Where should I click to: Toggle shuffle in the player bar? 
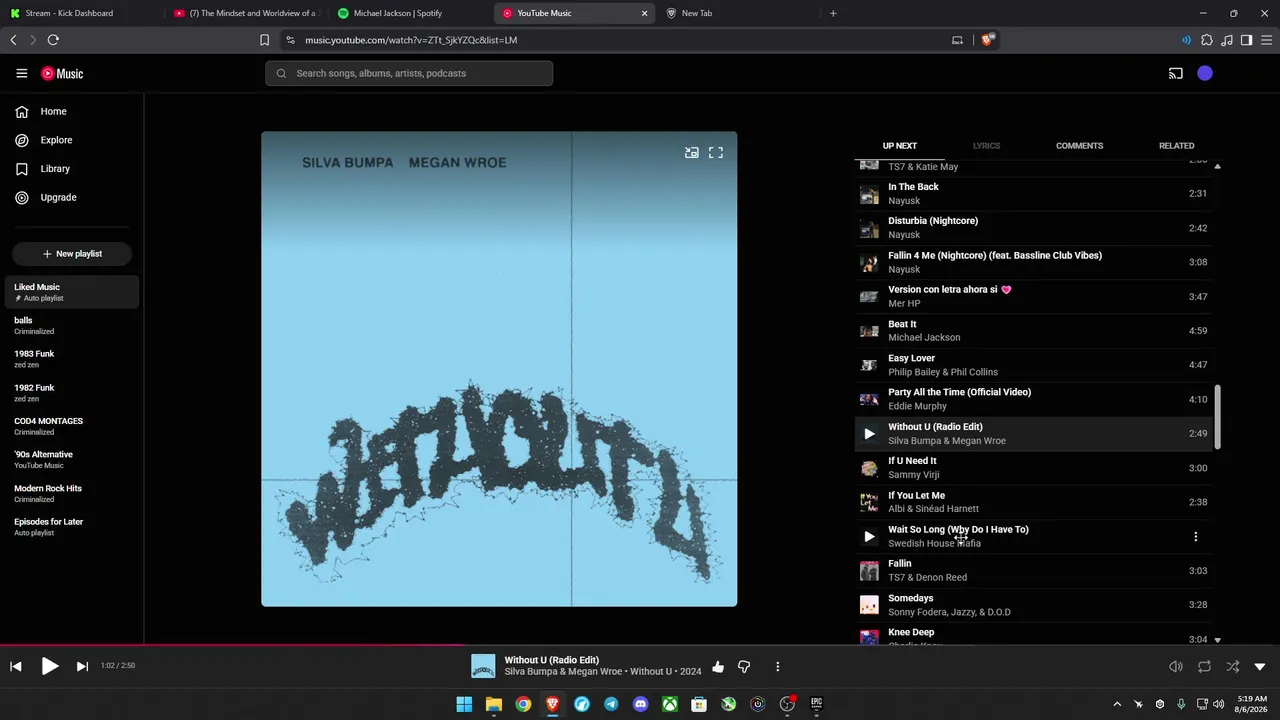(x=1232, y=667)
